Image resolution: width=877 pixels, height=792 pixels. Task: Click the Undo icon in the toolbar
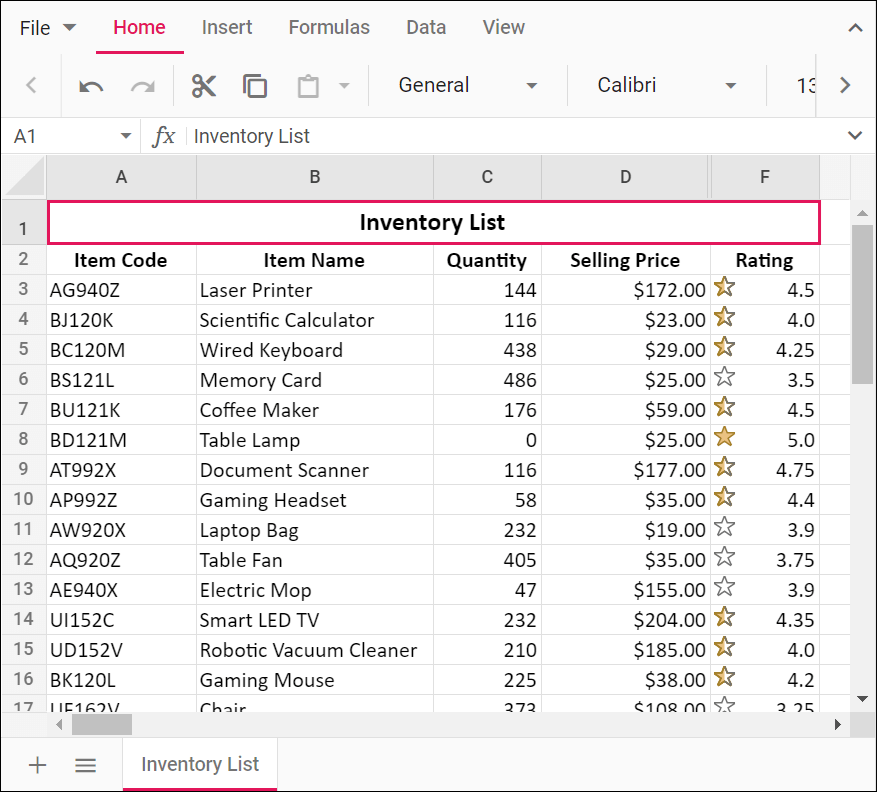pyautogui.click(x=91, y=86)
